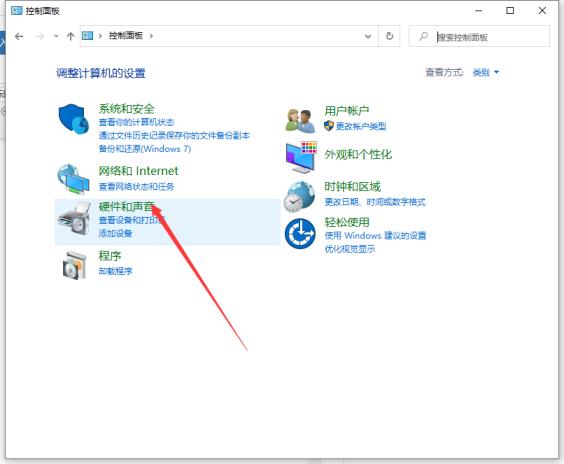Open 备份和还原(Windows 7) link

(145, 149)
